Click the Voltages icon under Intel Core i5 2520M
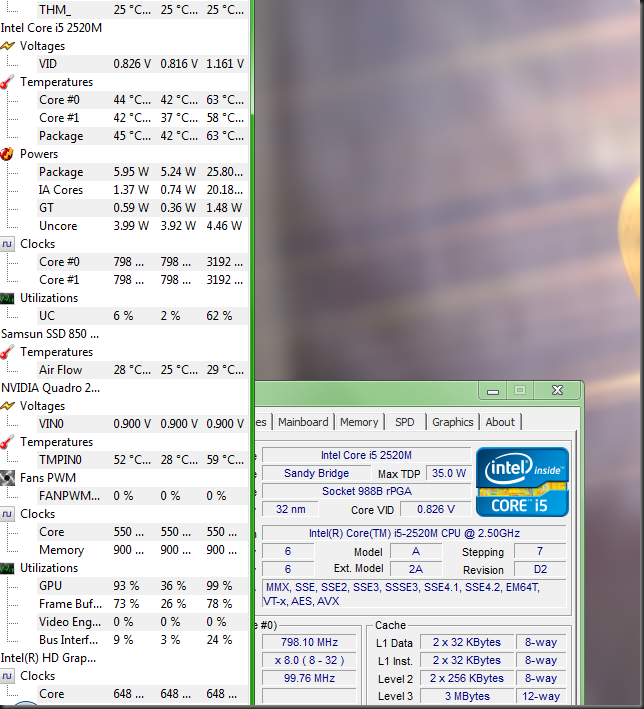644x709 pixels. pos(7,46)
